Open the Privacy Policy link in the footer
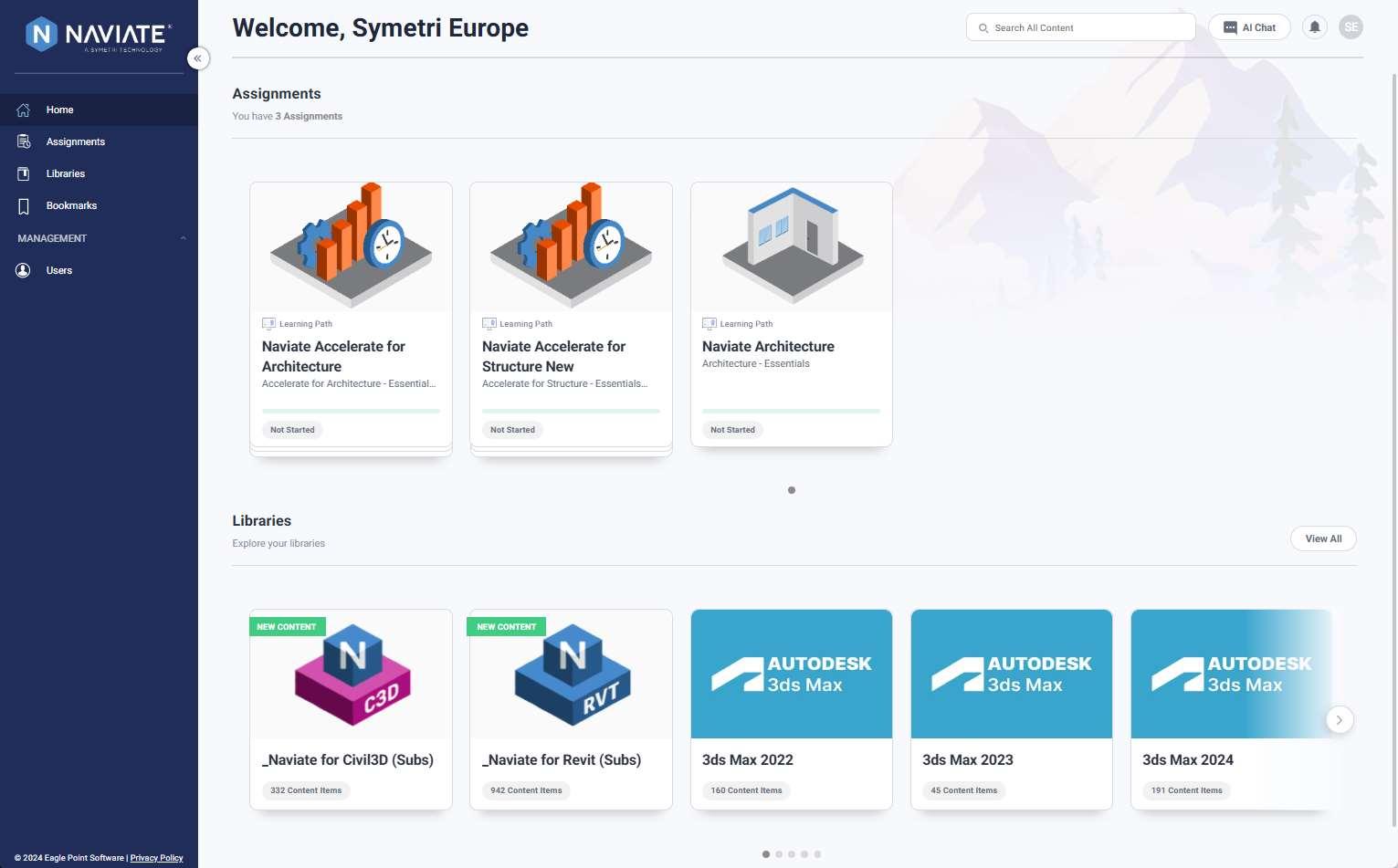1398x868 pixels. coord(156,858)
